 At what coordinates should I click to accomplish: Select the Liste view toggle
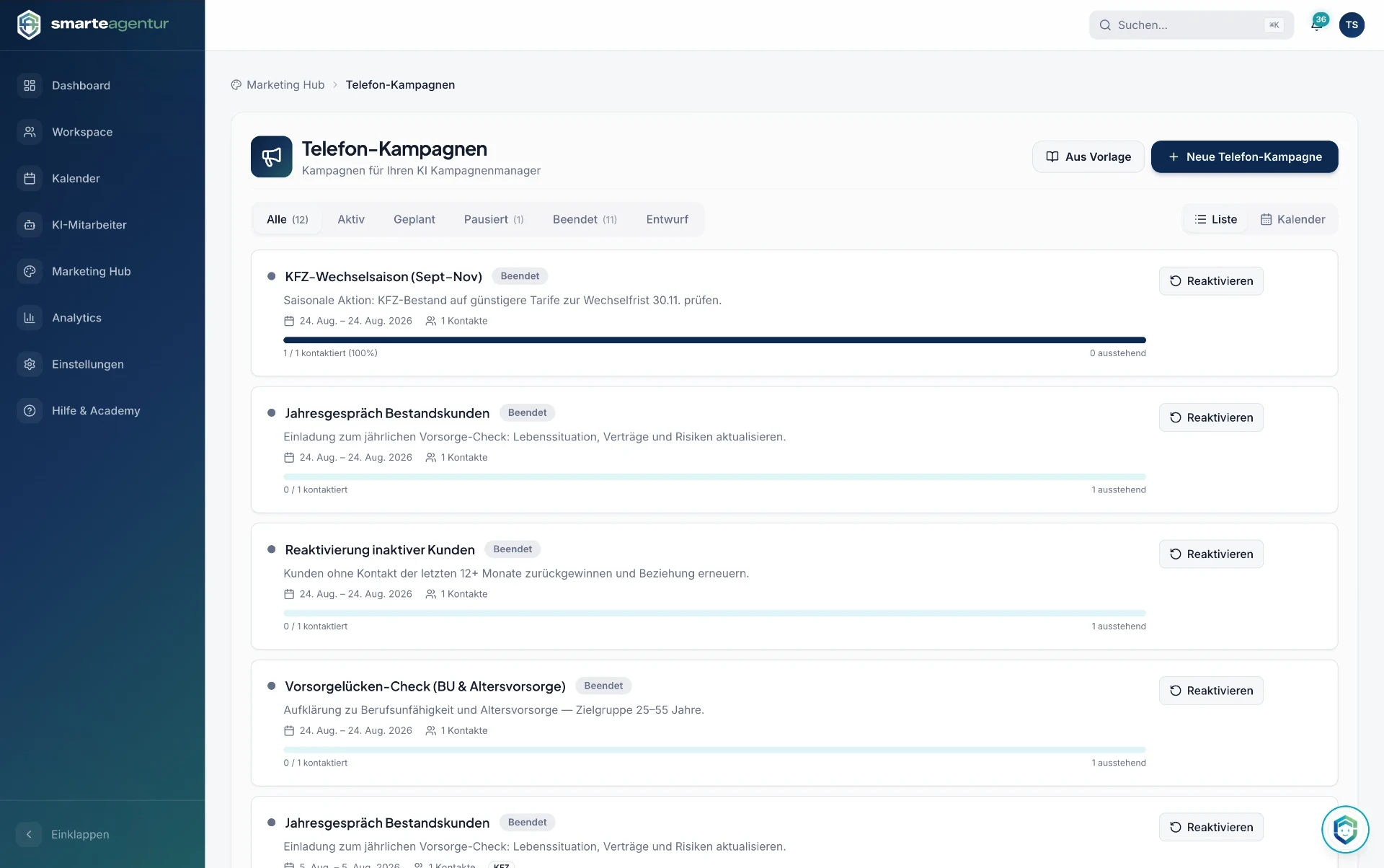(x=1216, y=219)
